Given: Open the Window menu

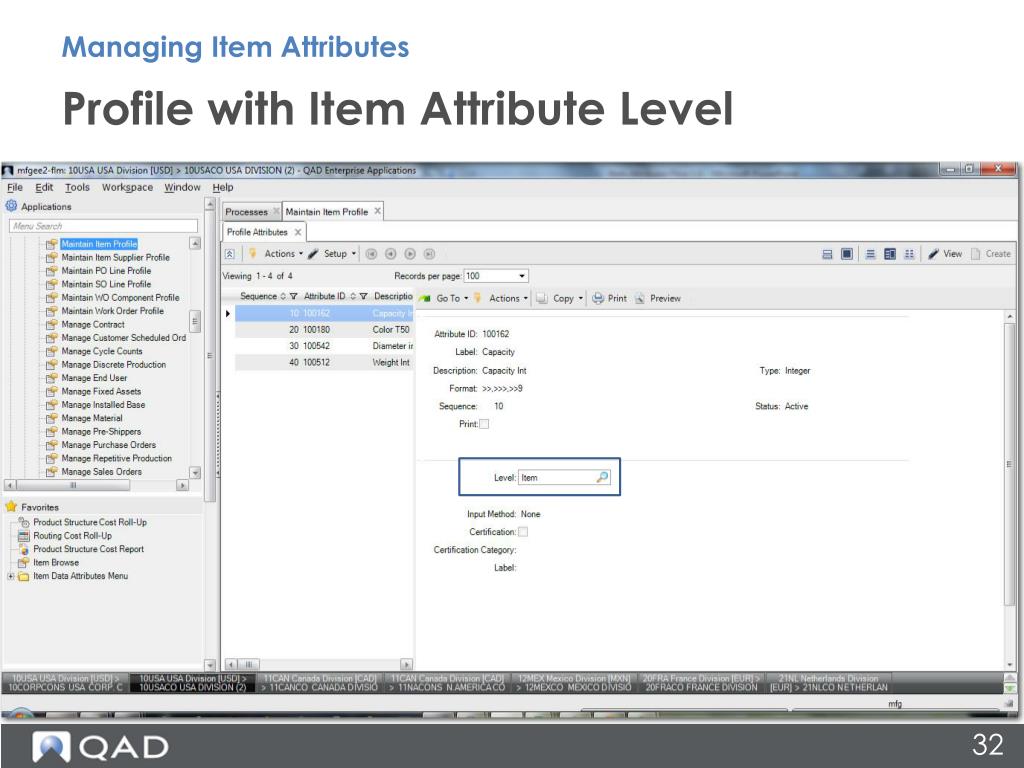Looking at the screenshot, I should [182, 187].
